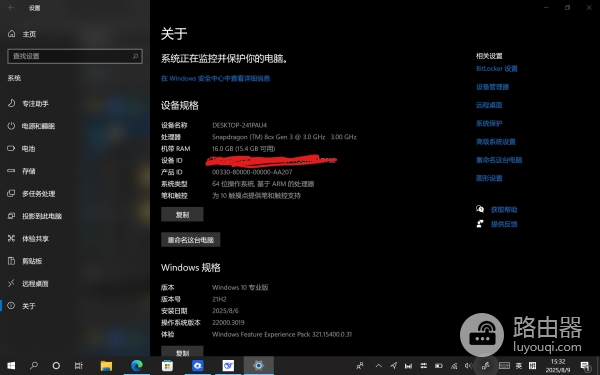
Task: Click 复制 button under Windows 规格
Action: 182,352
